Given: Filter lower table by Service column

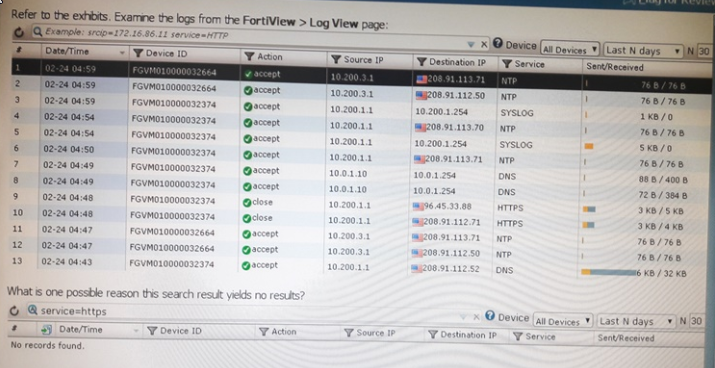Looking at the screenshot, I should pos(518,337).
